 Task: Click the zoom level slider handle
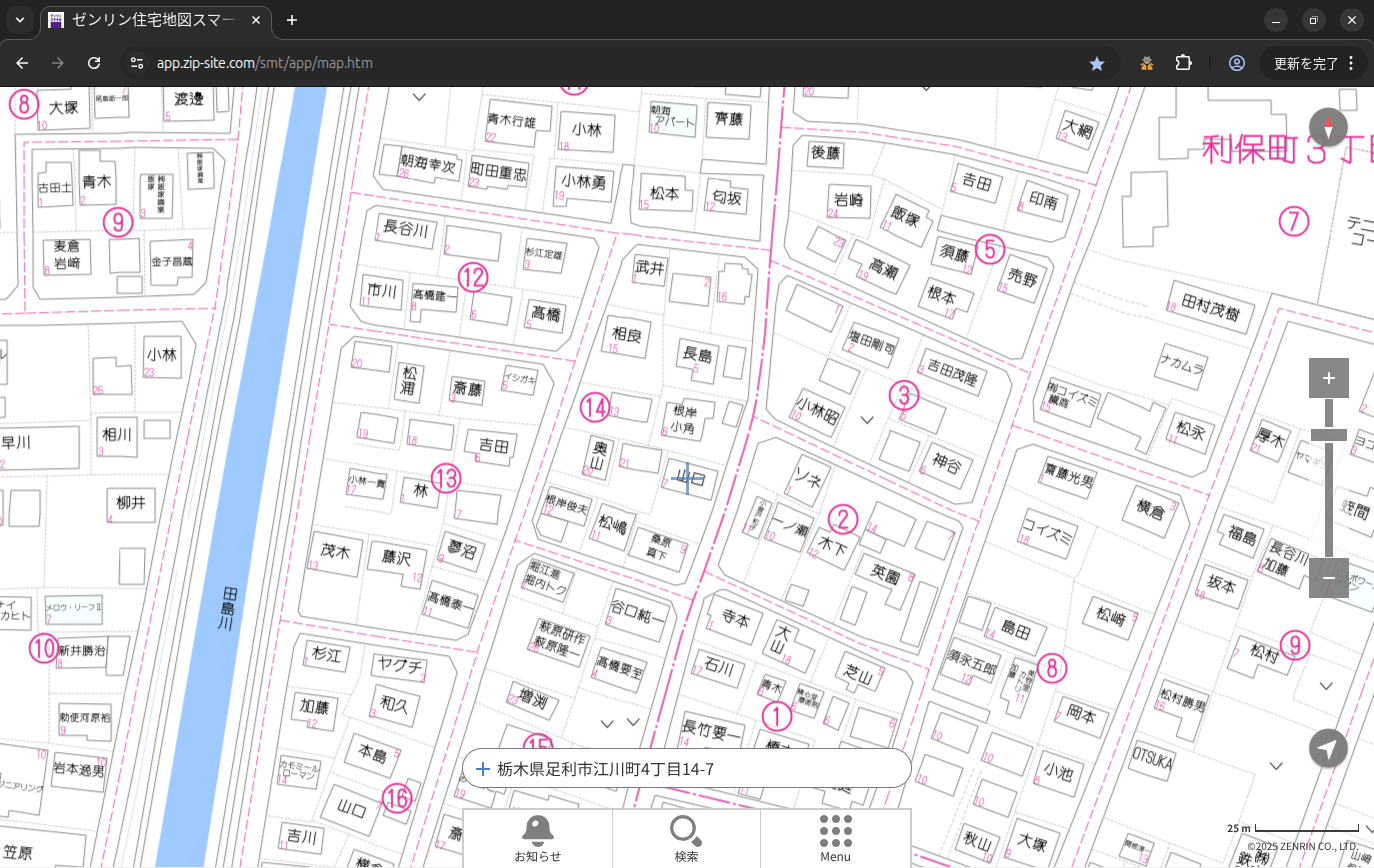point(1329,435)
